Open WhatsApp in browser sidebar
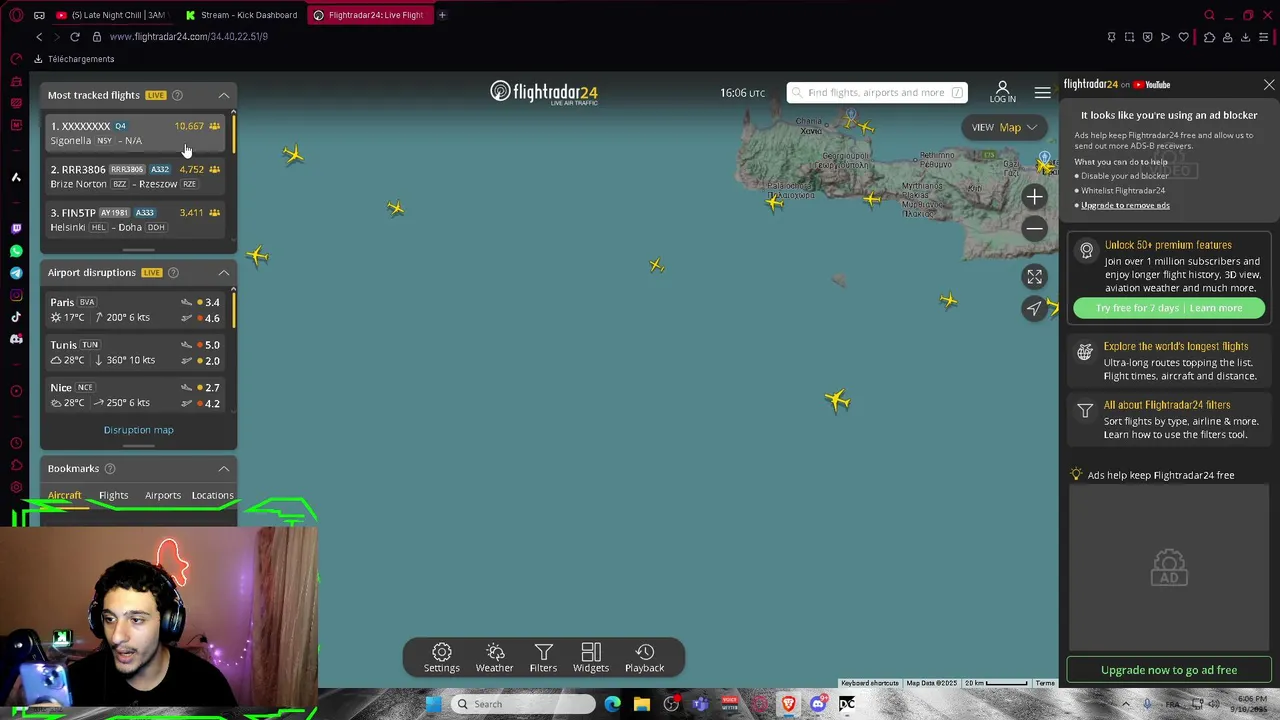Screen dimensions: 1280x720 (x=16, y=251)
